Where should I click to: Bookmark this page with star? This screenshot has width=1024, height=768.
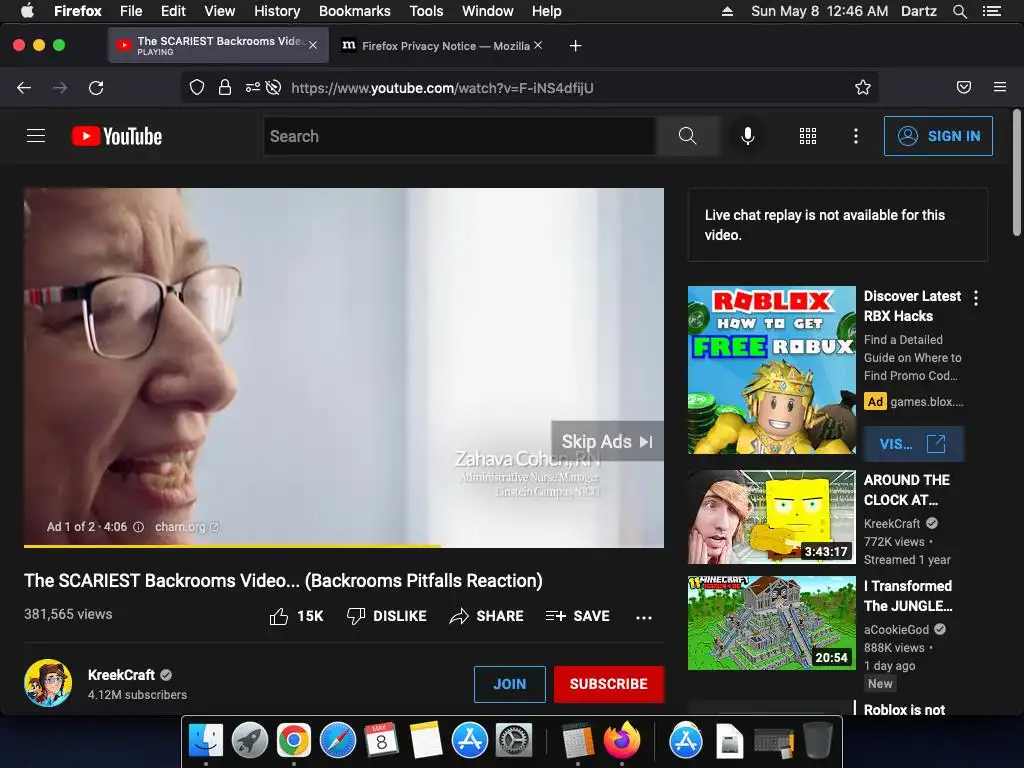(x=863, y=88)
